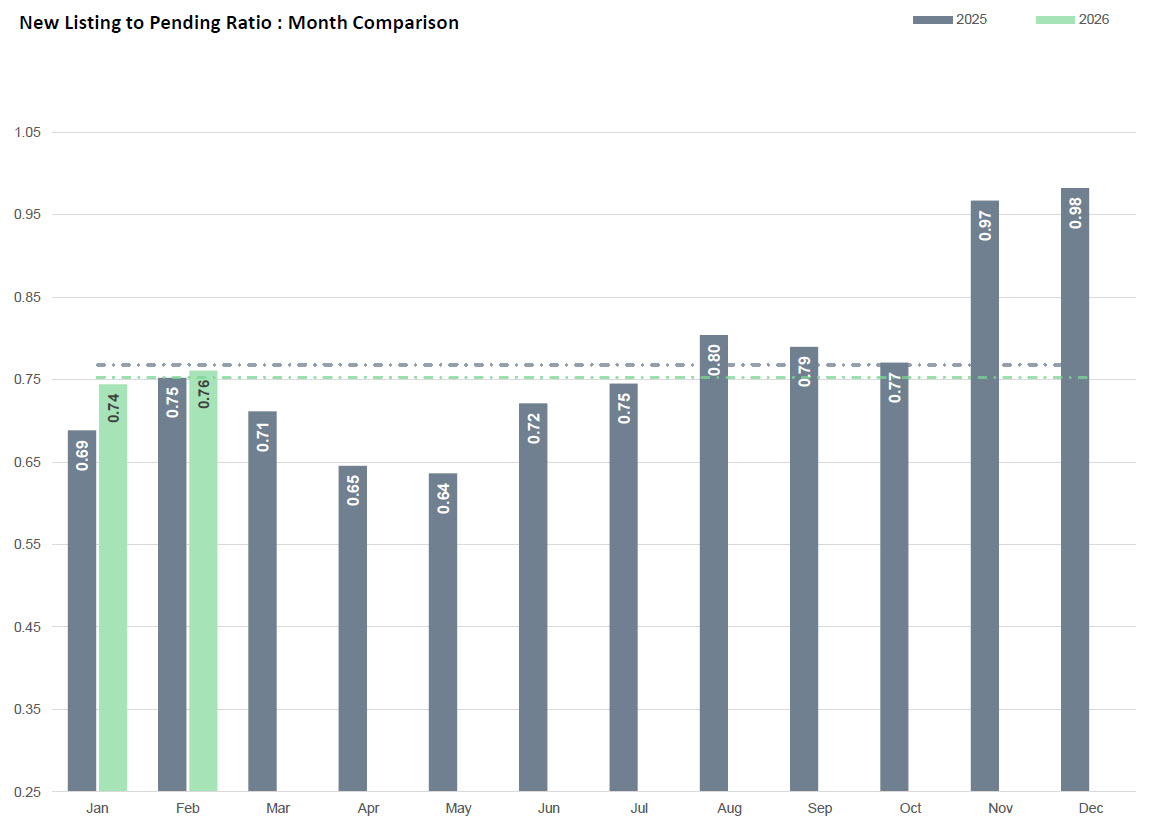
Task: Click the December bar labeled 0.98
Action: [x=1075, y=490]
